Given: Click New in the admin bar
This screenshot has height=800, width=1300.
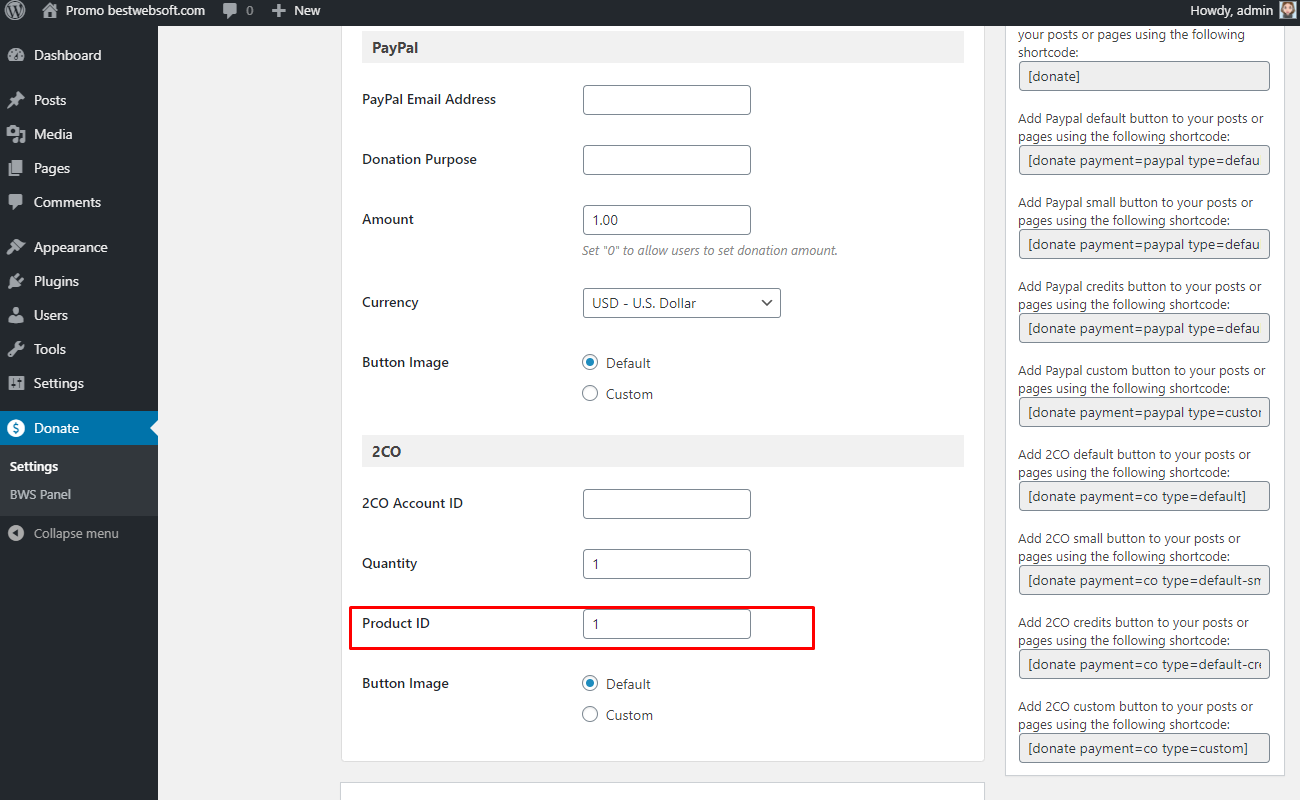Looking at the screenshot, I should pyautogui.click(x=307, y=10).
